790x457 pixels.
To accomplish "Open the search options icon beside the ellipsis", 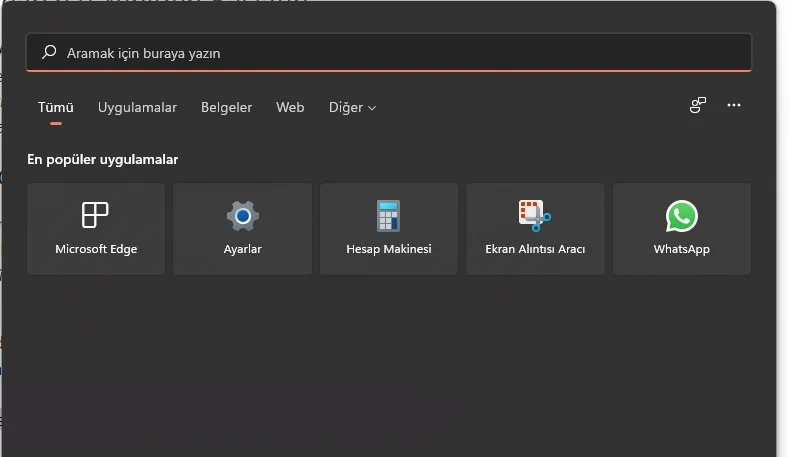I will (698, 105).
